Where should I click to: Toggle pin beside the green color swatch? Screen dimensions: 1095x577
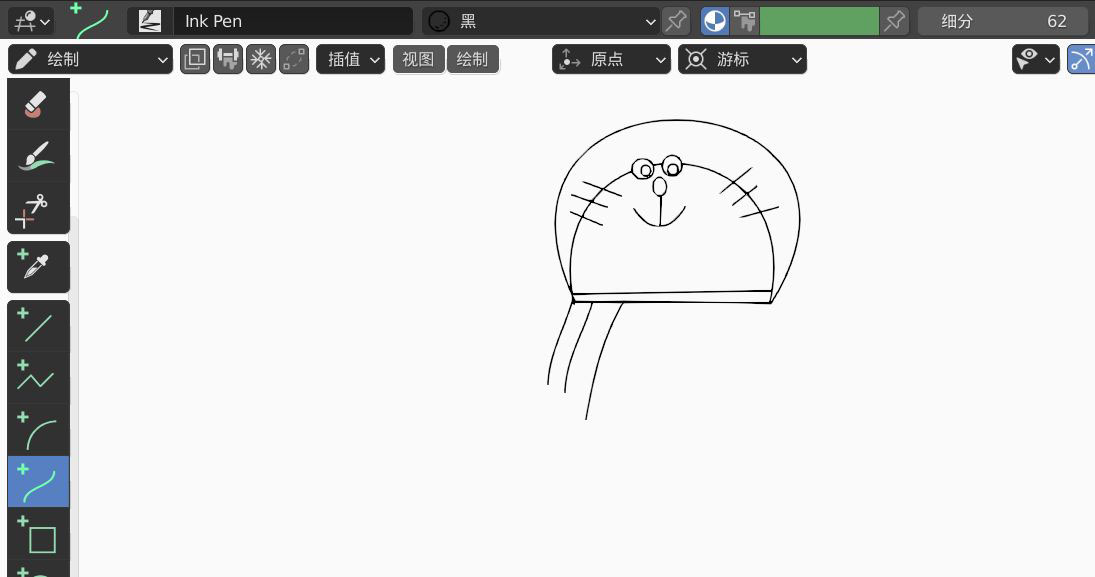pos(895,21)
